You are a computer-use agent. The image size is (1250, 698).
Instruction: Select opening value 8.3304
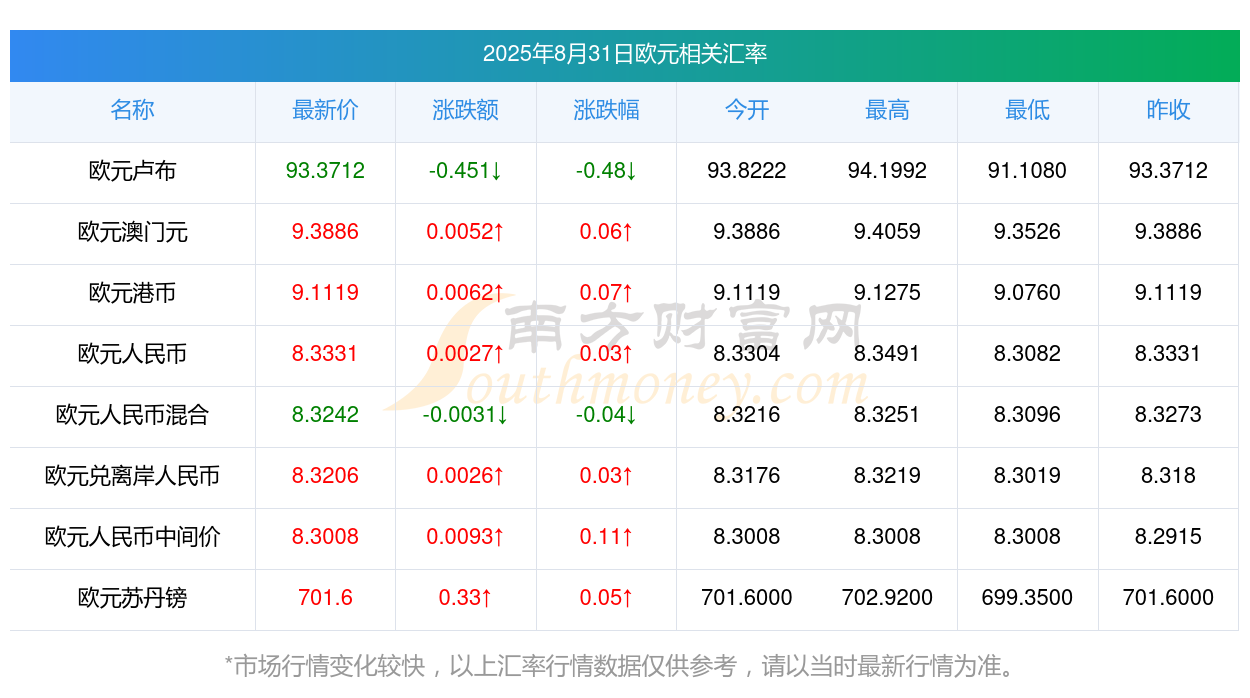click(x=747, y=354)
